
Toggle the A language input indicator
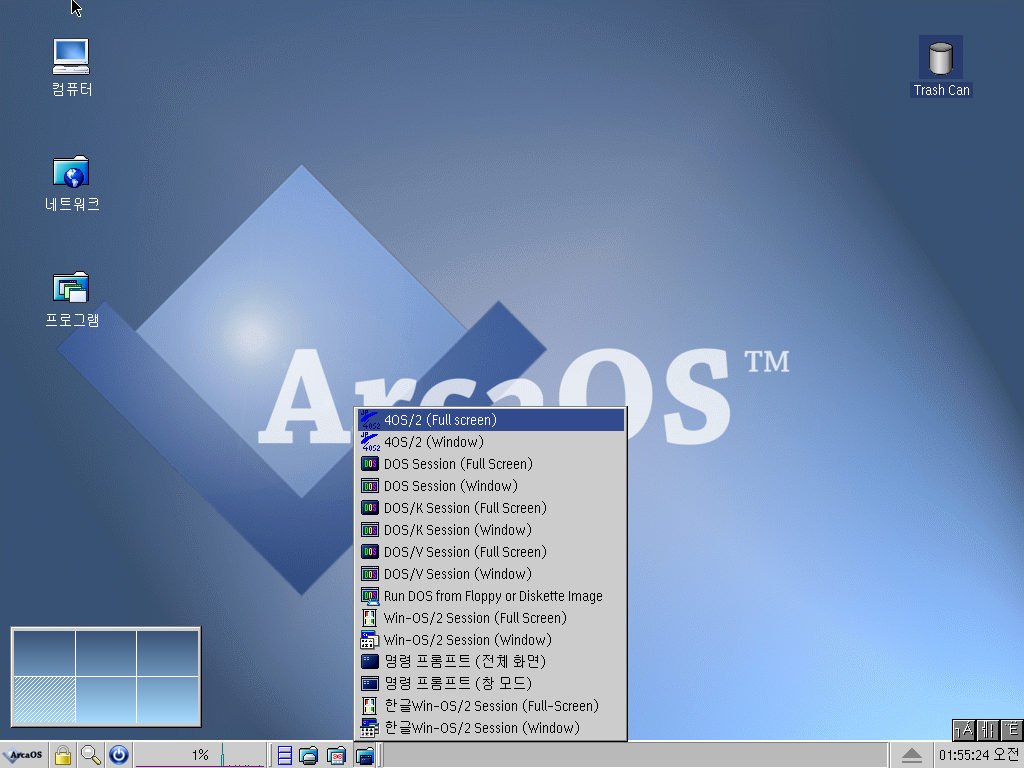pos(963,730)
